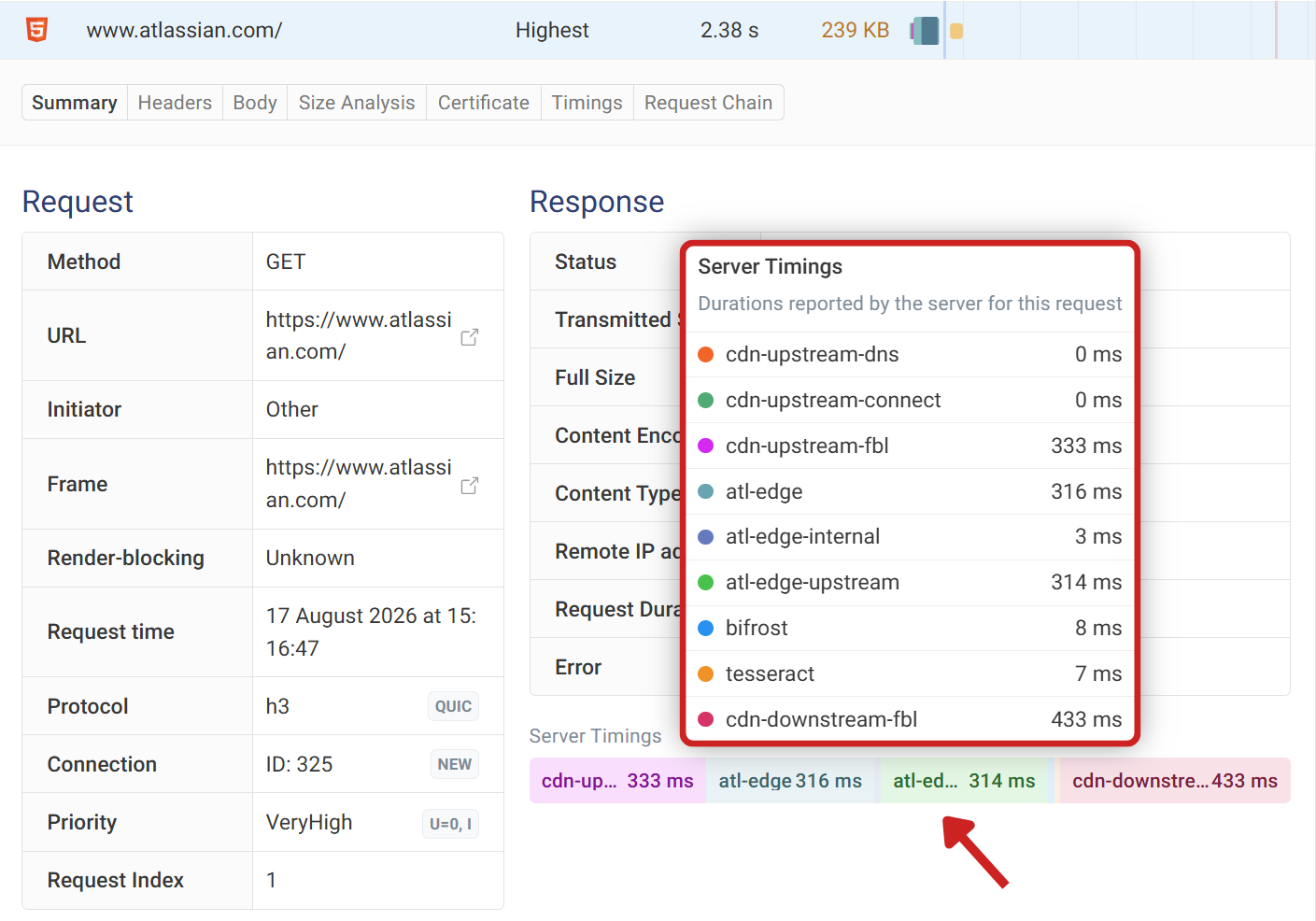Click the U=0, I priority badge

450,824
